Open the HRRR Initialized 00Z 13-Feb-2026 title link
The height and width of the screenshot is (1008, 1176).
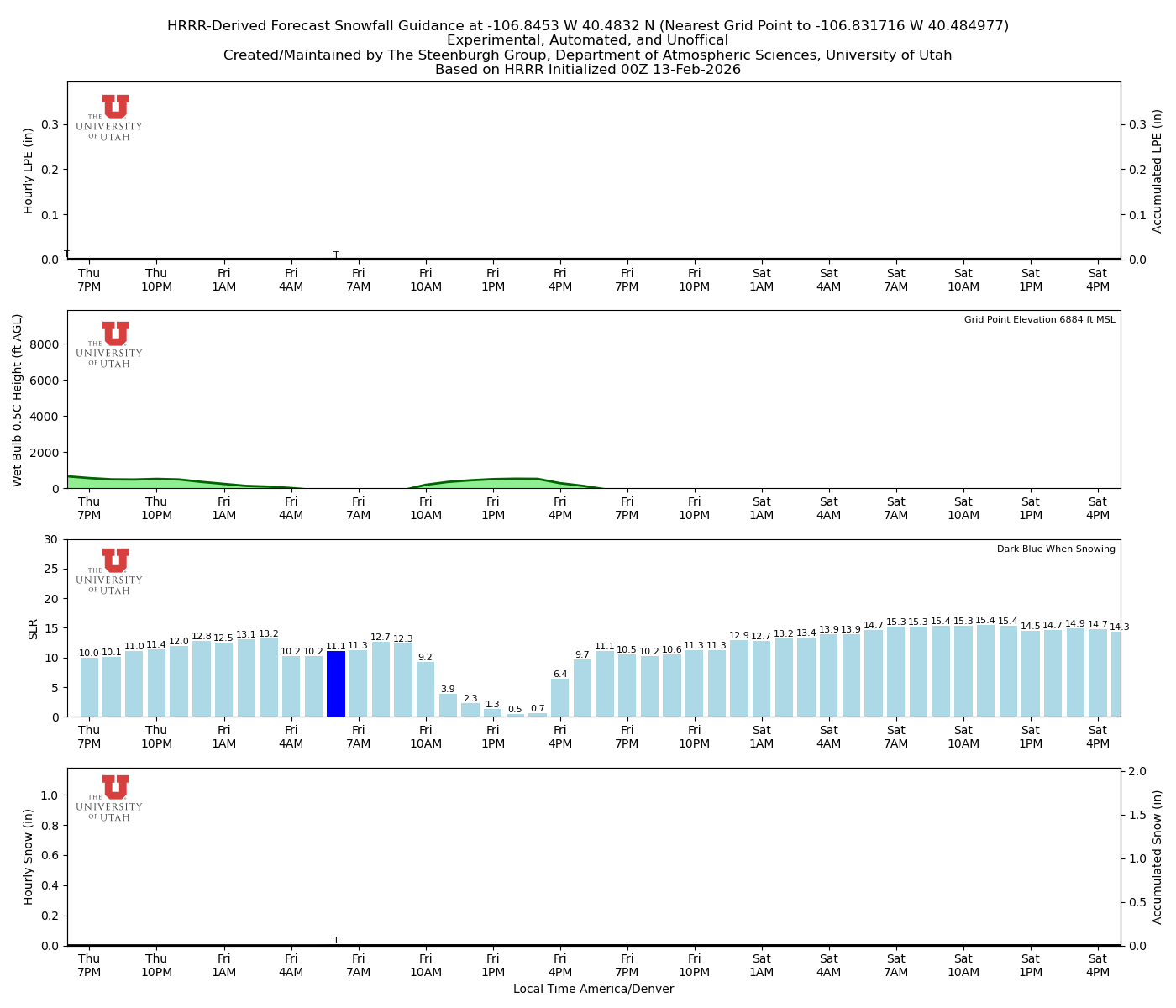tap(588, 70)
